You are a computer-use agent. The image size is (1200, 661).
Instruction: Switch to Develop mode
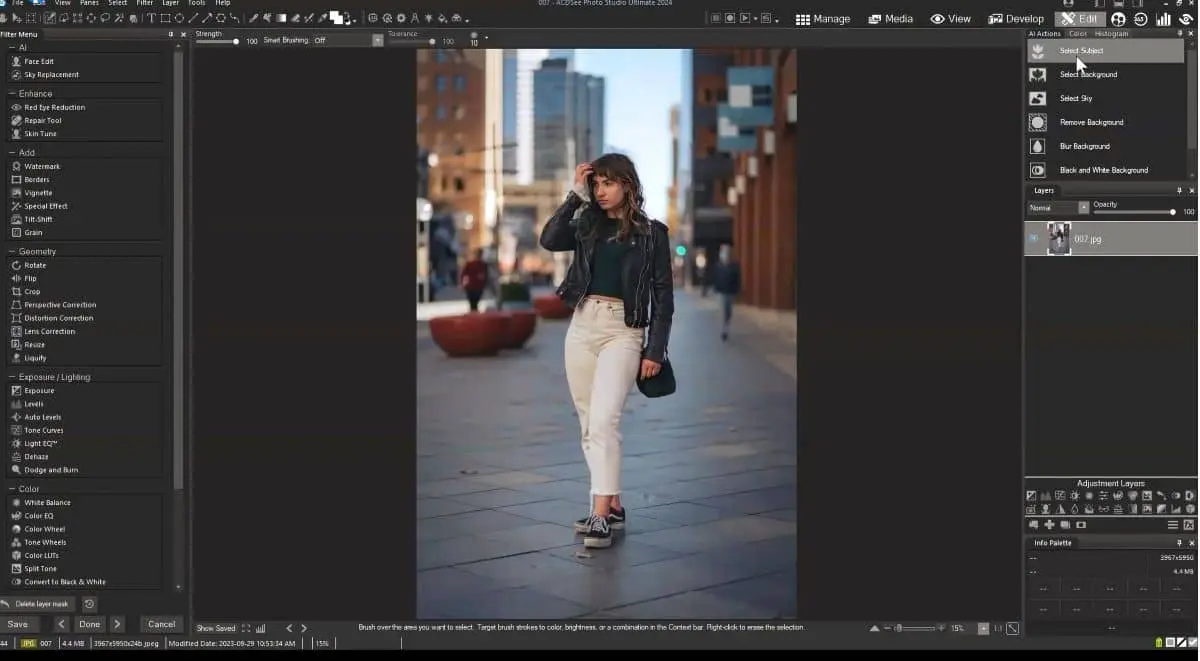(1015, 19)
